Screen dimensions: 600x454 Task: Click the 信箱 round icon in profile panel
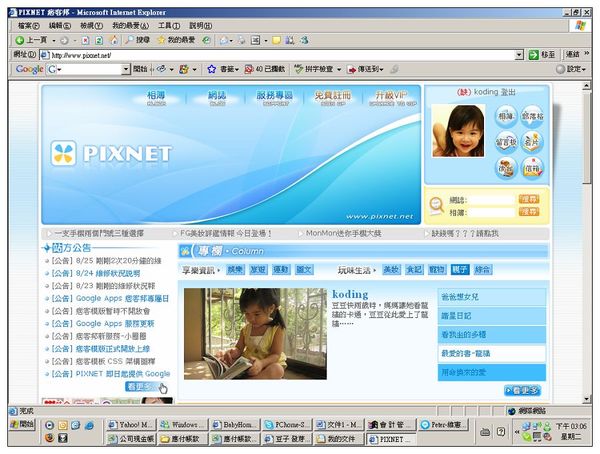pos(532,168)
